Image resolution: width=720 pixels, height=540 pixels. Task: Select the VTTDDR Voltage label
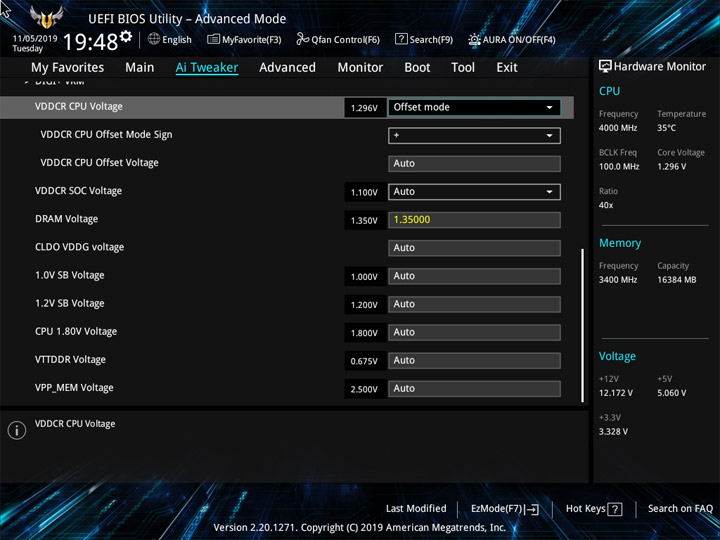pos(70,360)
